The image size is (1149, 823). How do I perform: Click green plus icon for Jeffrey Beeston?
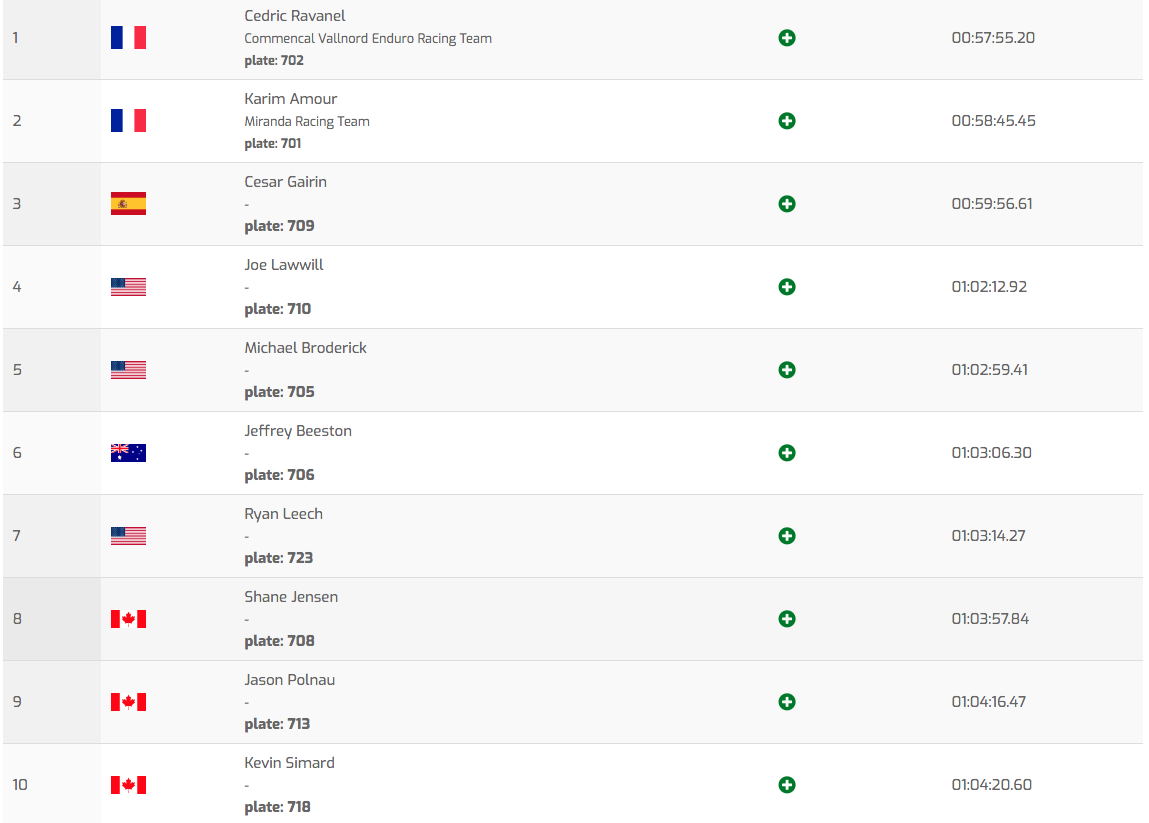click(x=787, y=453)
